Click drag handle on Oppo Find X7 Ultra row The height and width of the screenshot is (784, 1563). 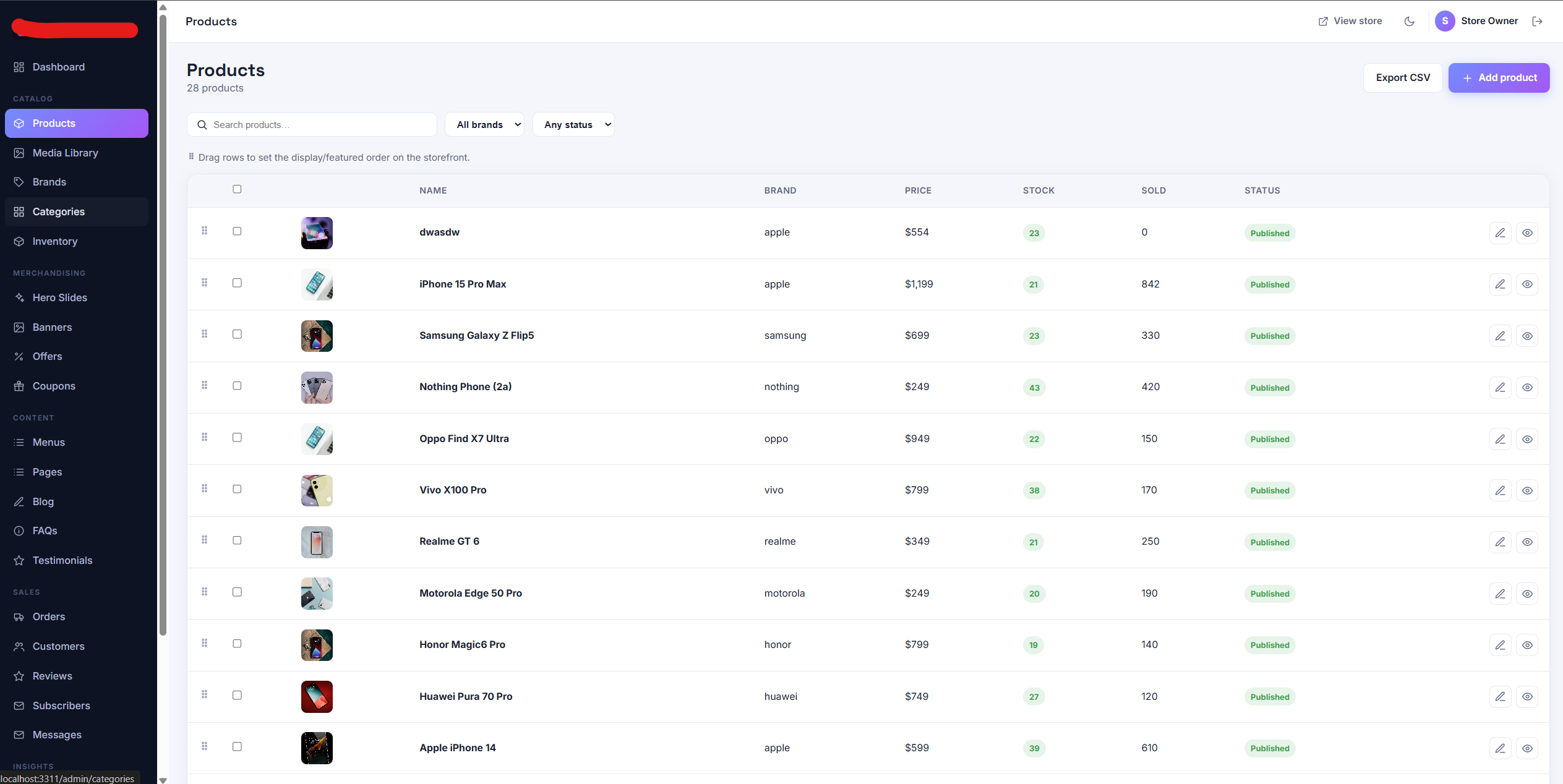[x=204, y=437]
